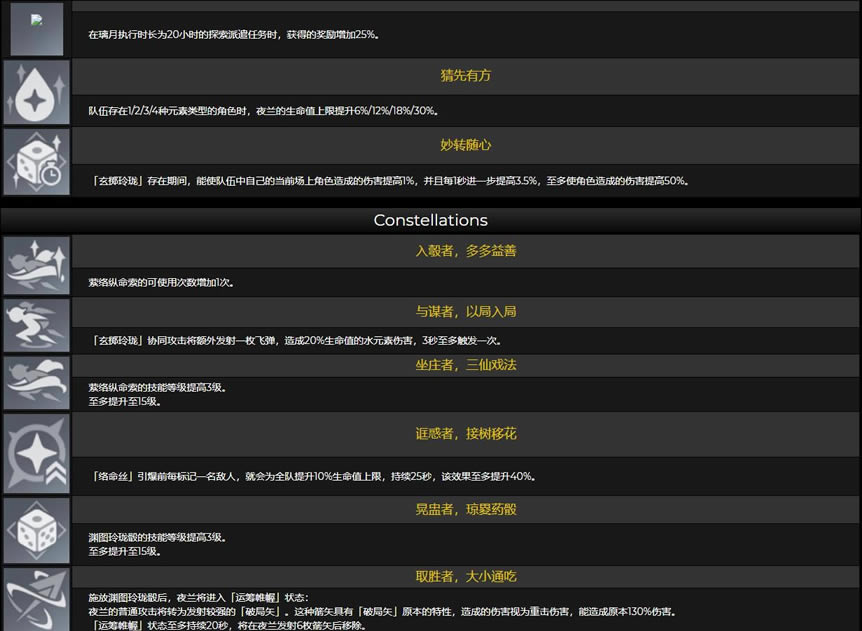Select the icon for constellation 入彀者，多多益善

pos(36,265)
